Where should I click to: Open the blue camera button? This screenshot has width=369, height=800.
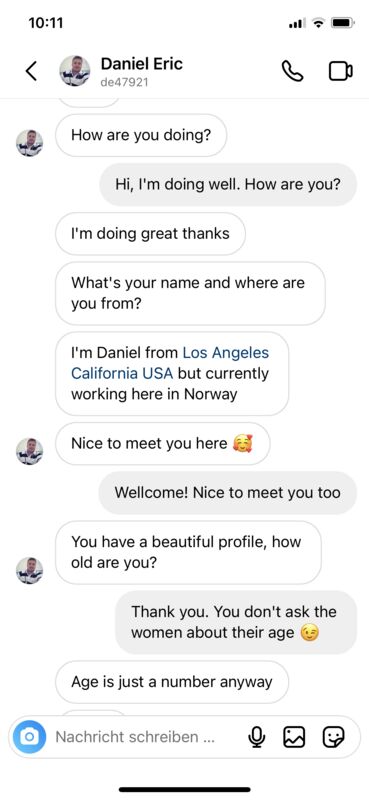pos(30,737)
